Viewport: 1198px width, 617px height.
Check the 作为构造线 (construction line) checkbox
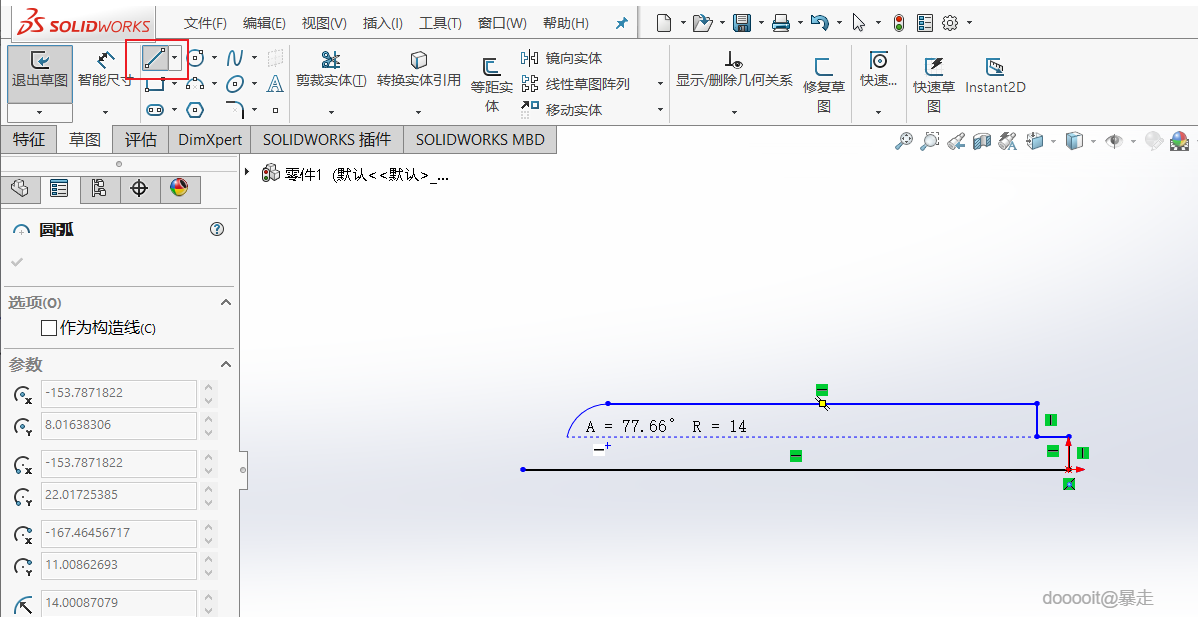click(49, 328)
